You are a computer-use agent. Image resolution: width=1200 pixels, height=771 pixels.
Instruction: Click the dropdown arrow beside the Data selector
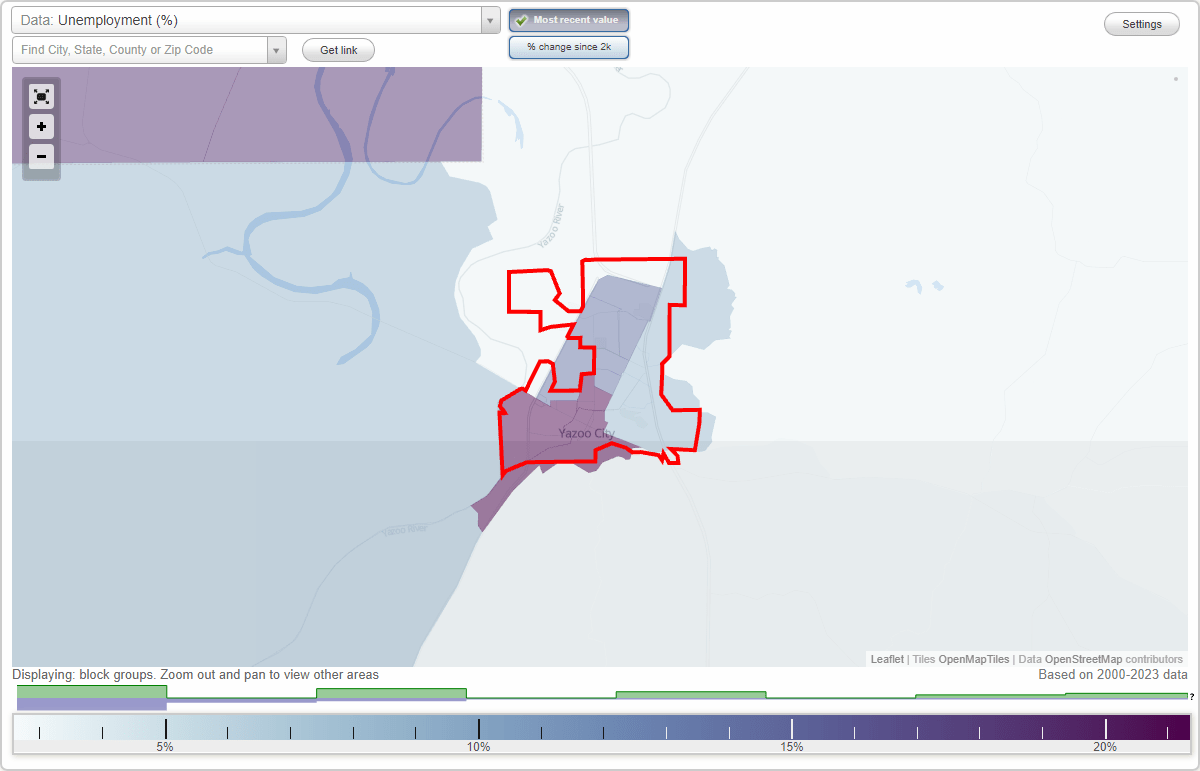click(489, 20)
